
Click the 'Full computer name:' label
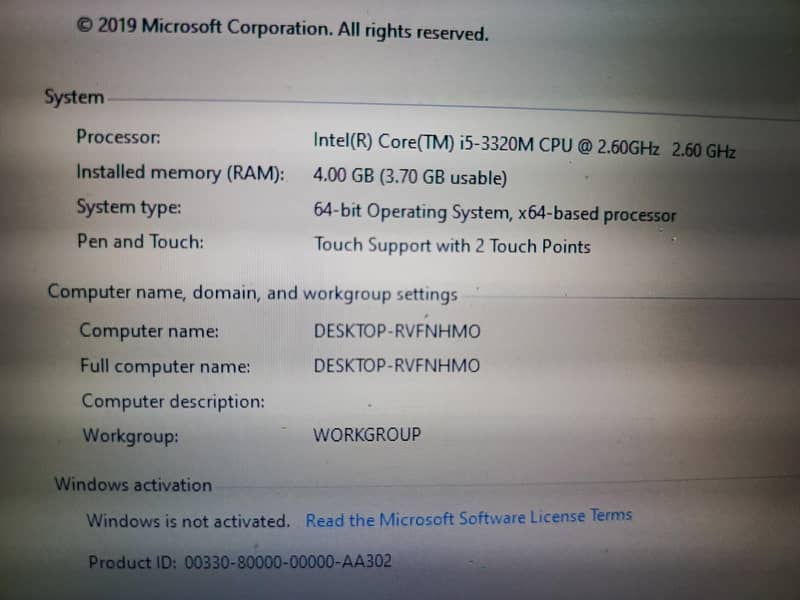coord(165,366)
